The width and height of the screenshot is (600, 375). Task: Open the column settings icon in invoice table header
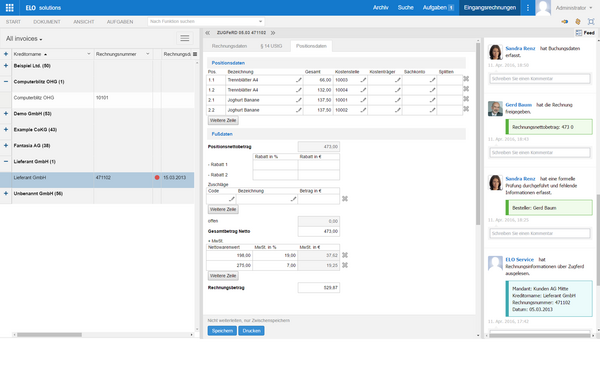195,54
